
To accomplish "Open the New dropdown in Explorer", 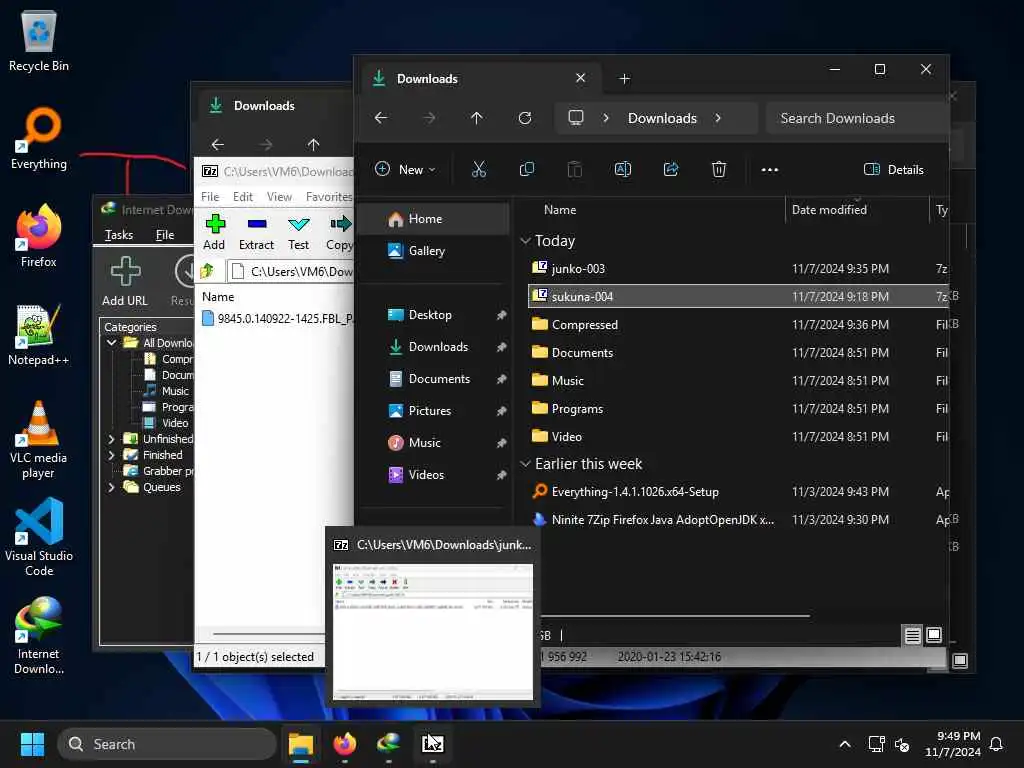I will pos(405,170).
